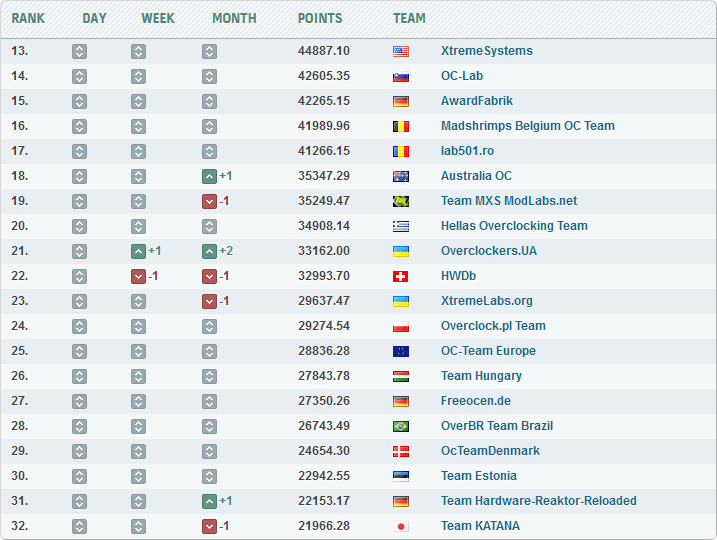
Task: Click Japan flag icon next to Team KATANA
Action: click(401, 526)
